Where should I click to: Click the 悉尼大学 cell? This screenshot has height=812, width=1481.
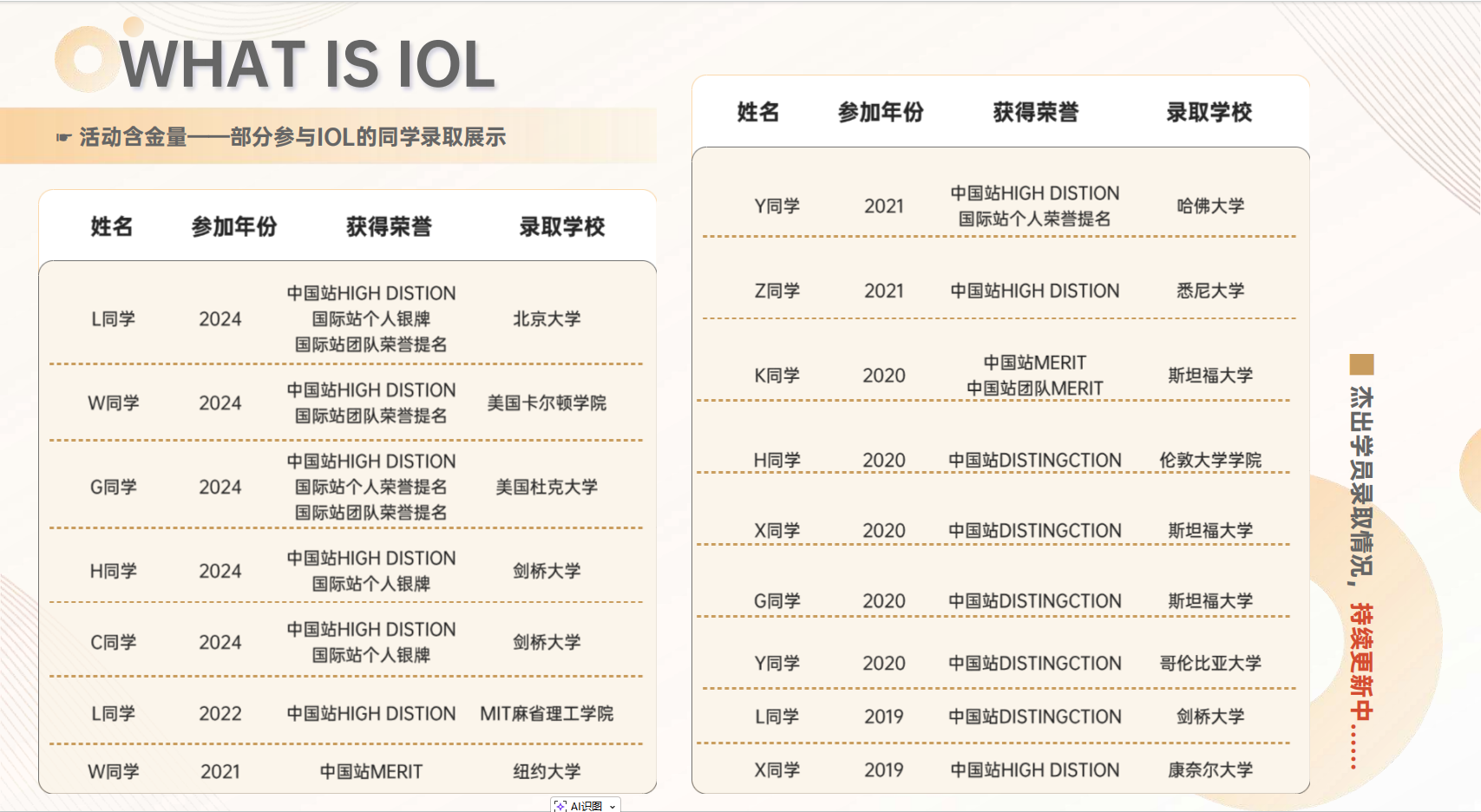tap(1209, 291)
